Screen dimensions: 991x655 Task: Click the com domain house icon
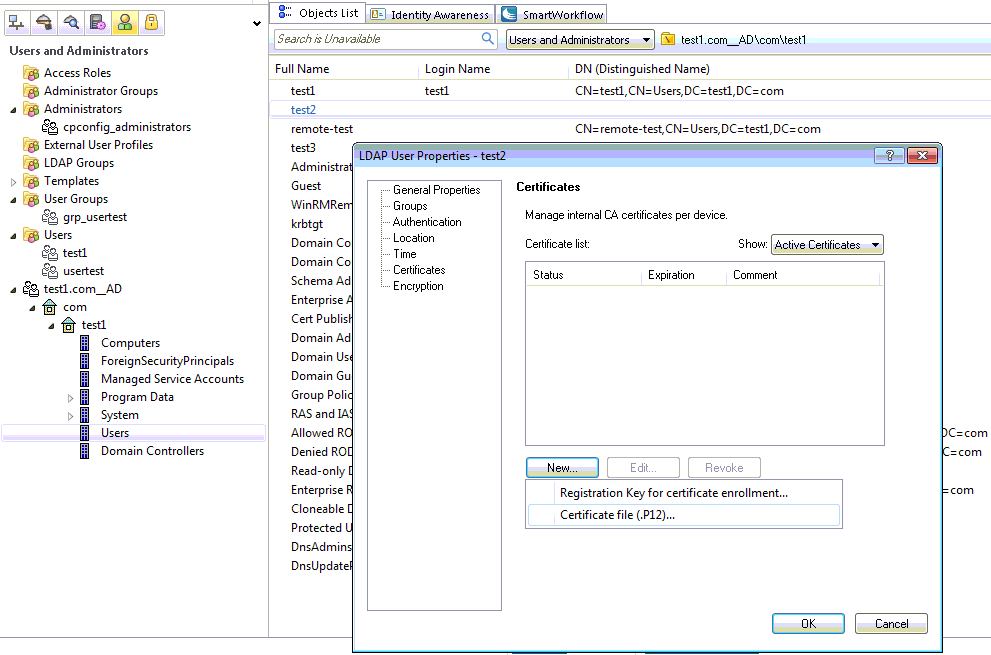point(49,307)
